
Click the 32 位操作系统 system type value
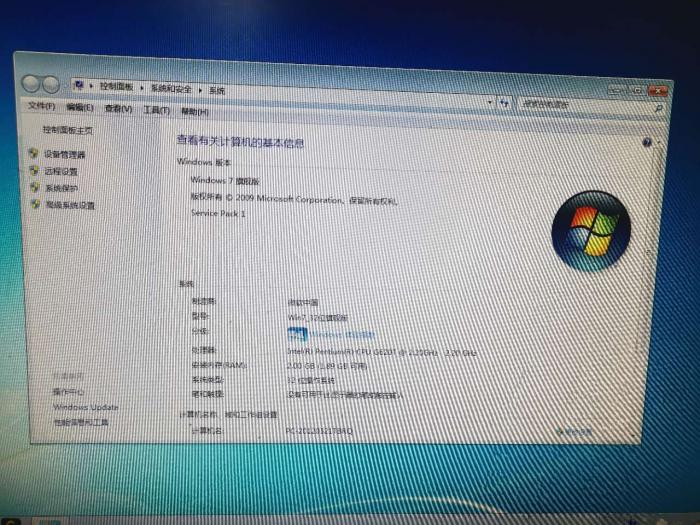tap(311, 380)
